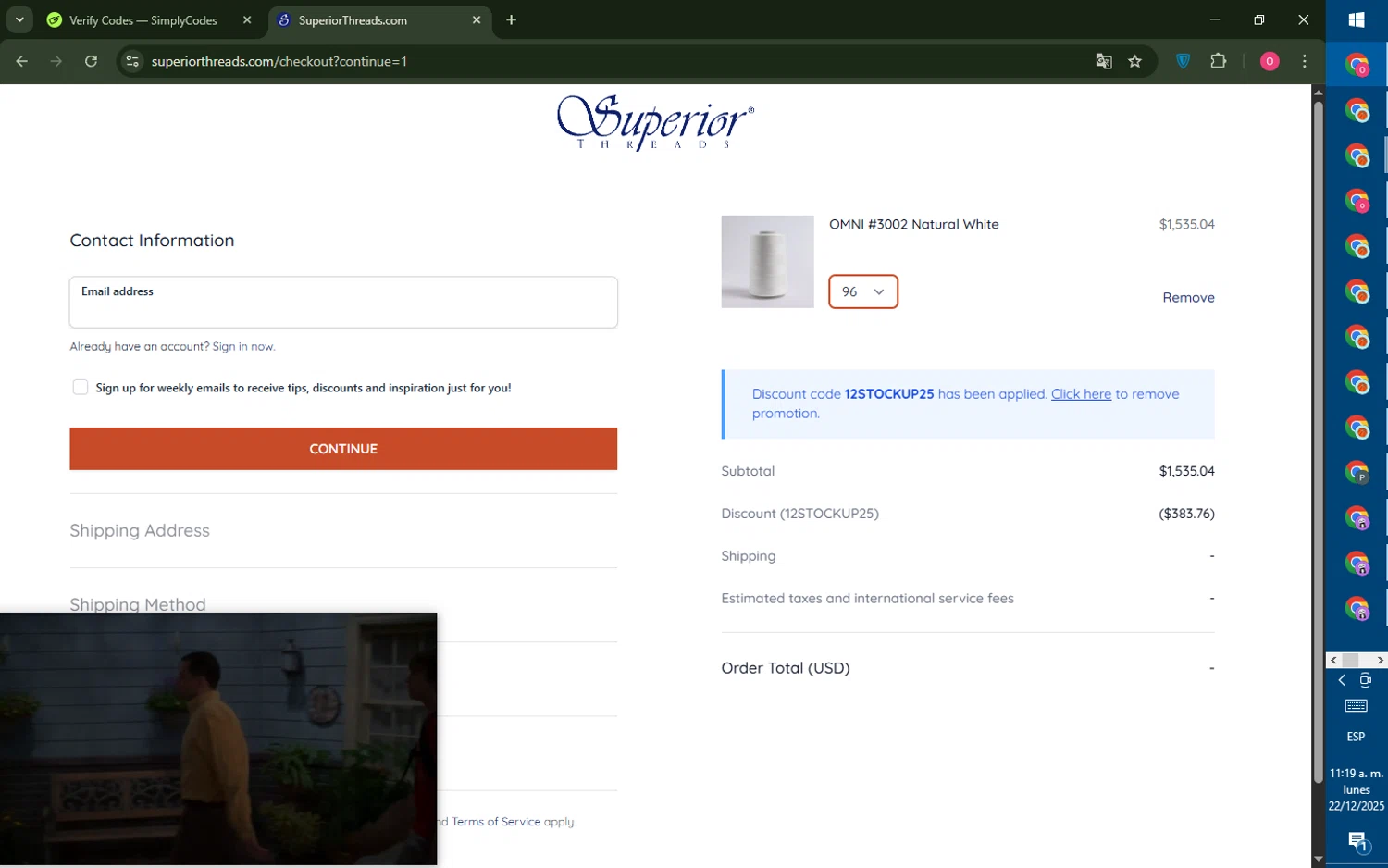This screenshot has width=1388, height=868.
Task: Open a new browser tab
Action: coord(512,19)
